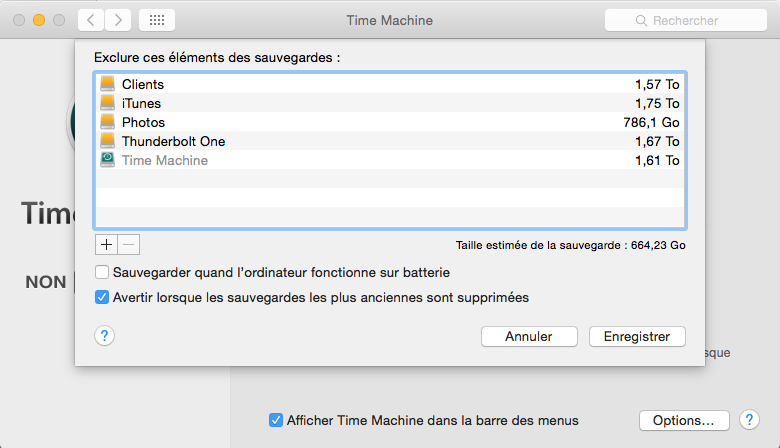The height and width of the screenshot is (448, 780).
Task: Toggle warning when oldest backups are deleted
Action: tap(102, 297)
